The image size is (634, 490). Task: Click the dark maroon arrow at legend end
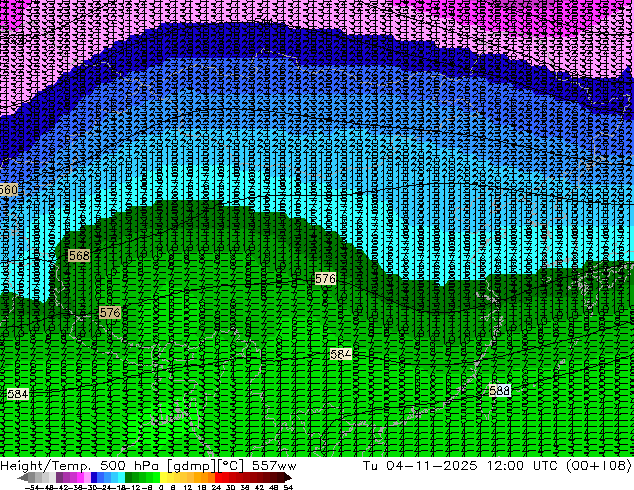pyautogui.click(x=288, y=478)
